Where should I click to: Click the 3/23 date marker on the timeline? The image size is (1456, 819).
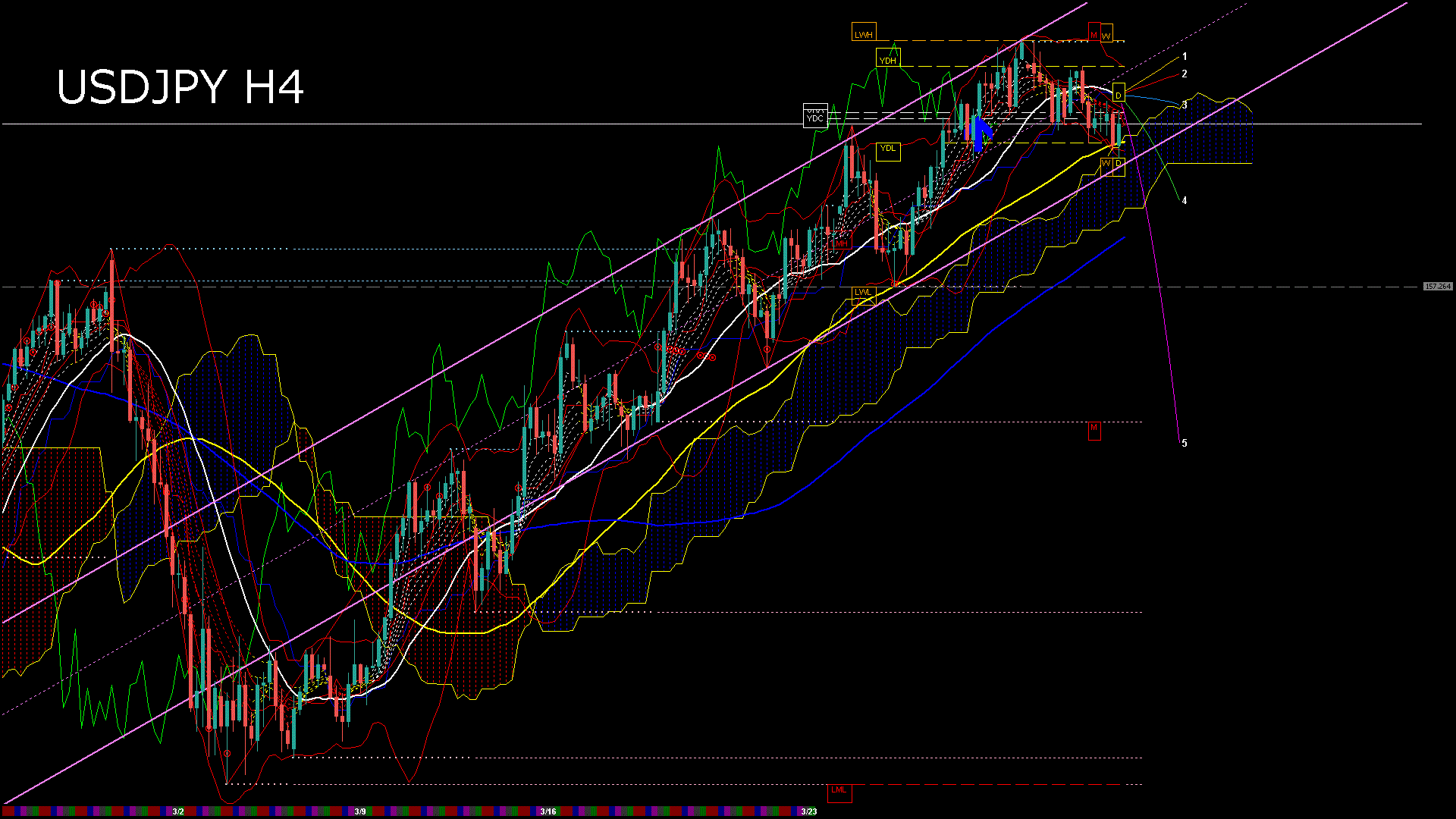[x=809, y=811]
